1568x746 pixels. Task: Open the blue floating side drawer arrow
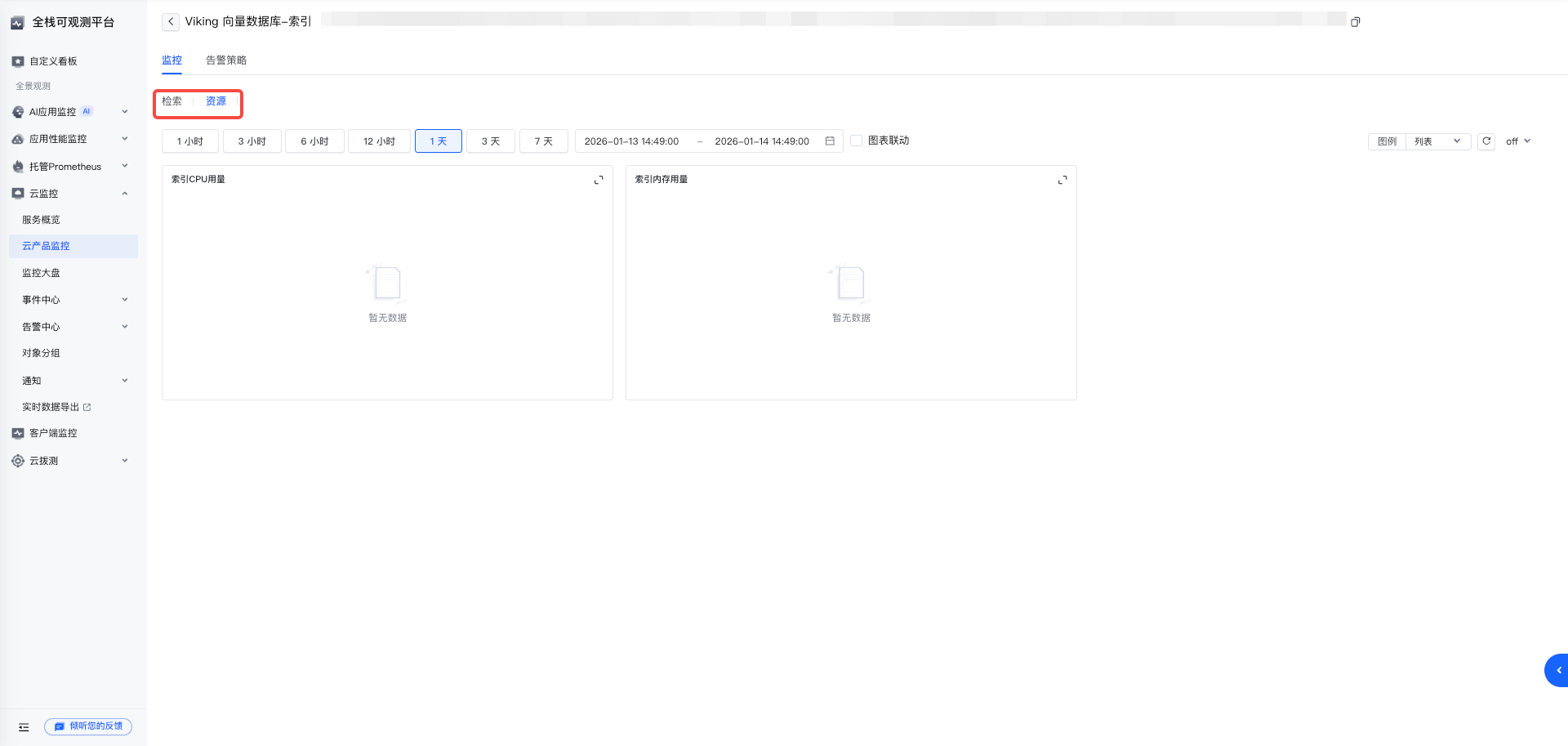tap(1557, 671)
